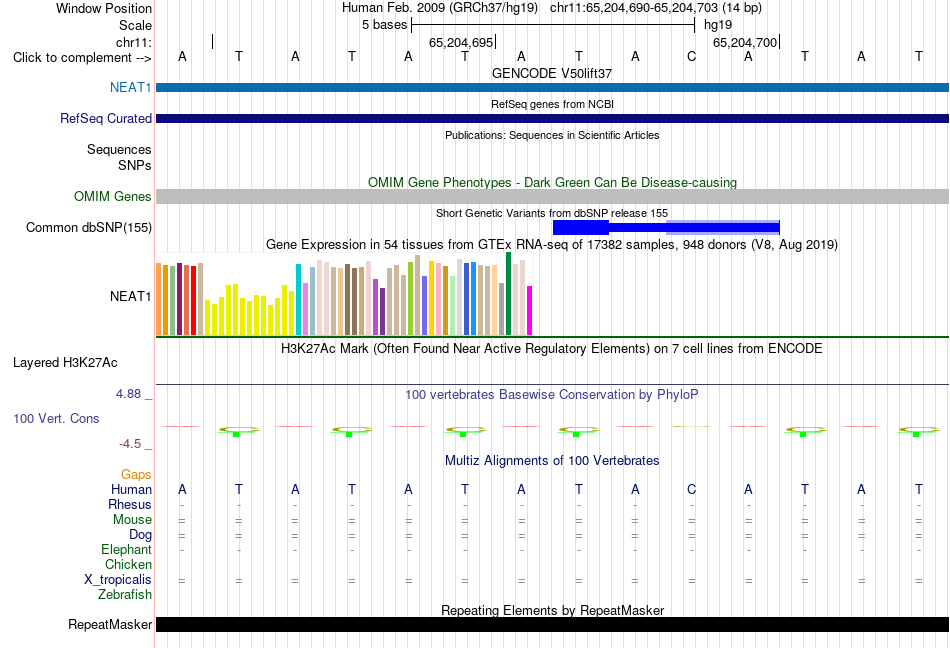Open the Sequences track label
The height and width of the screenshot is (648, 950).
coord(119,150)
